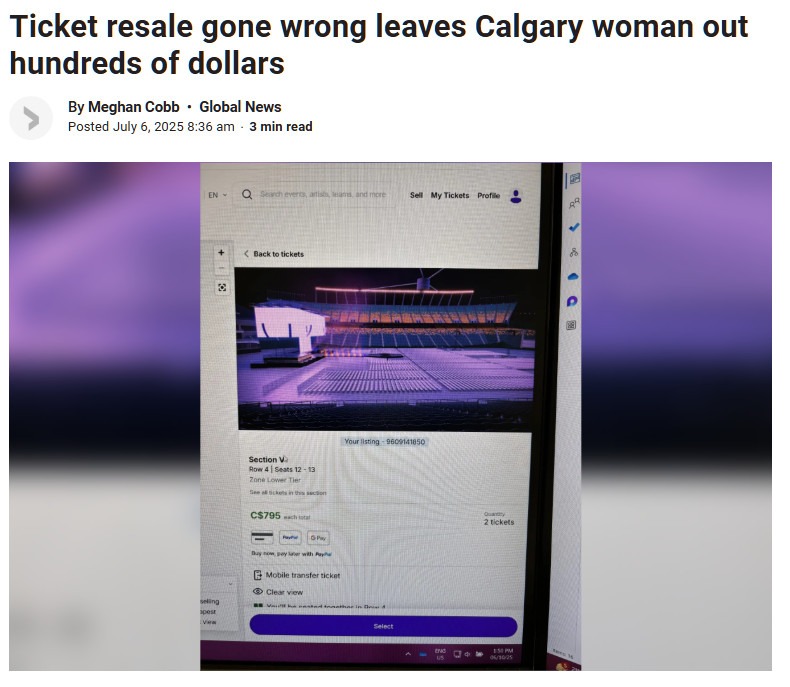Click the purple Select button
The width and height of the screenshot is (790, 687).
pyautogui.click(x=383, y=626)
